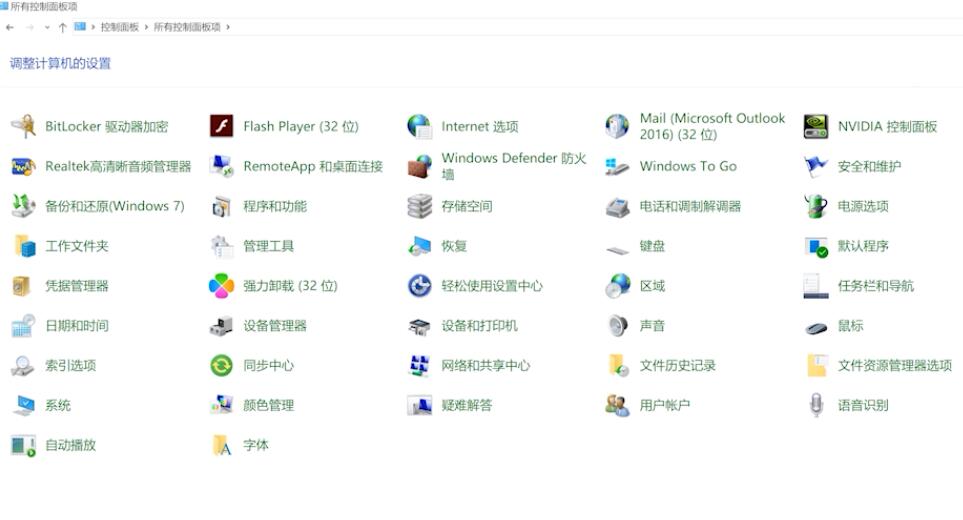Open the 凭据管理器 safe icon
963x520 pixels.
(x=21, y=286)
